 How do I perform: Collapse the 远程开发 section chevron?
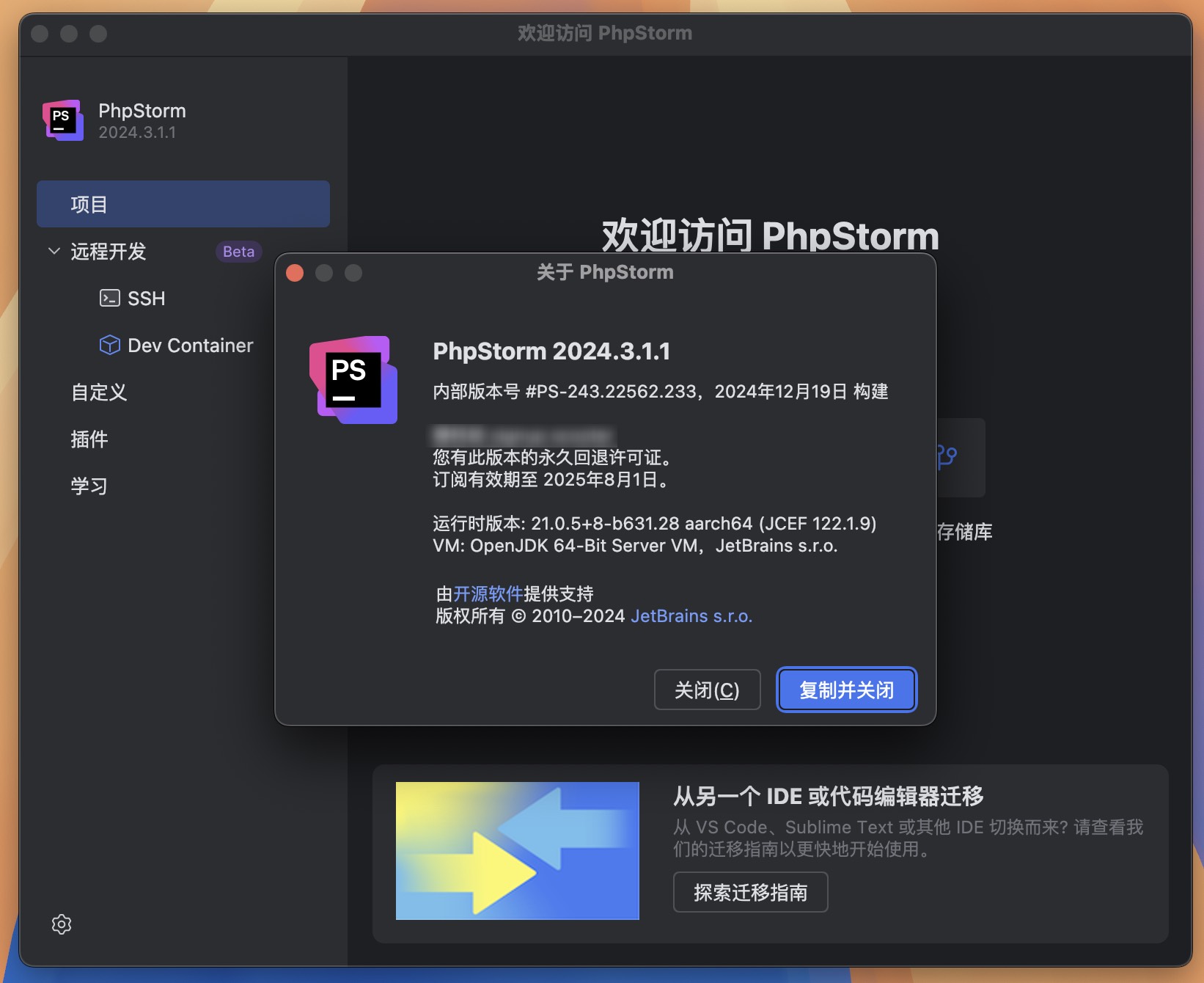click(54, 251)
